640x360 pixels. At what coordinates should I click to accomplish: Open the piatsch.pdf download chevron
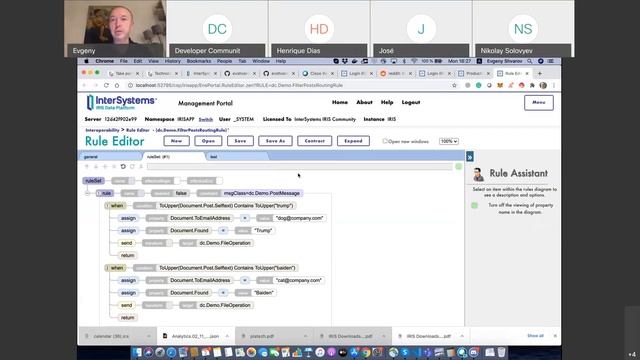(305, 336)
